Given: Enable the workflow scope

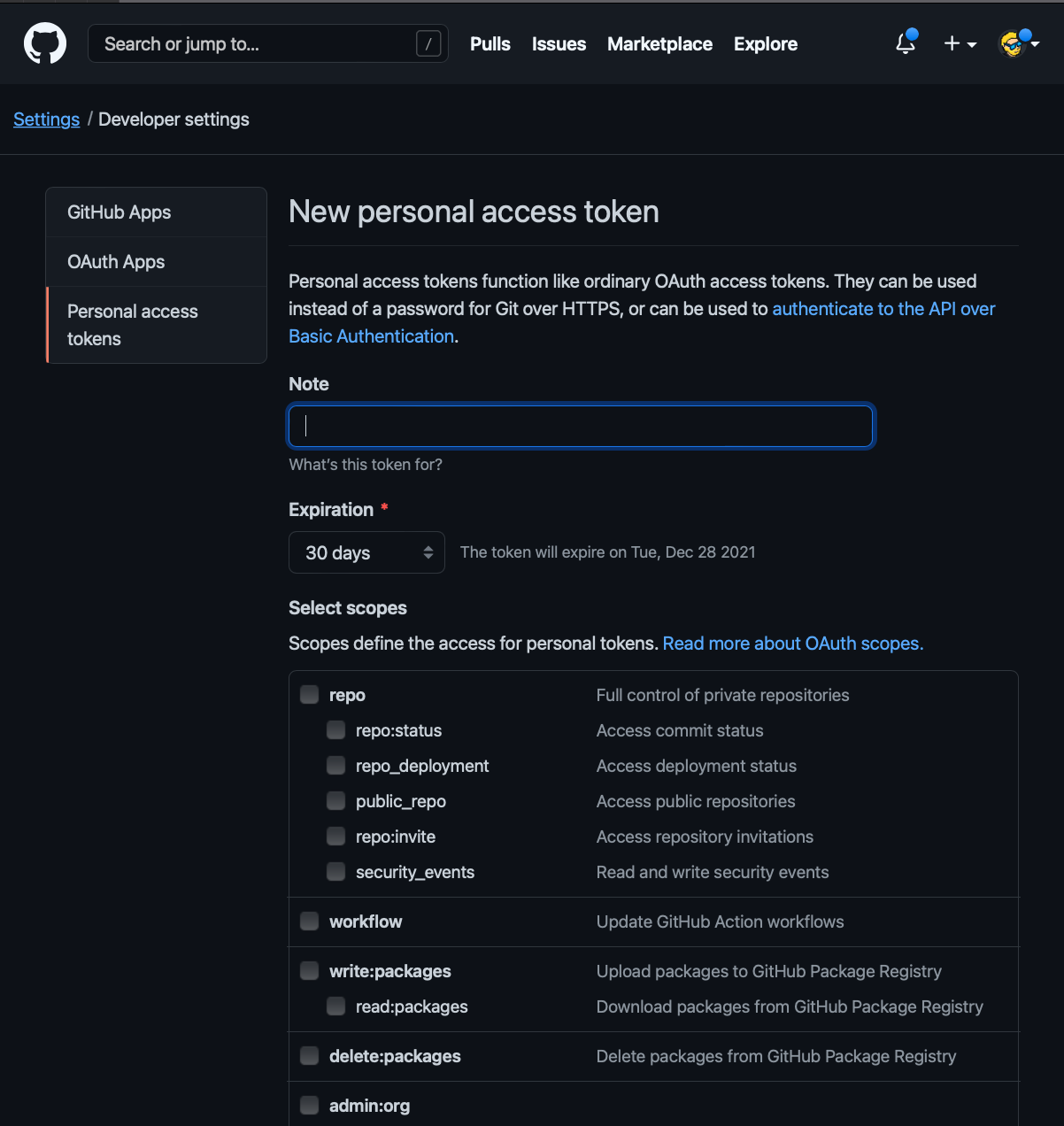Looking at the screenshot, I should tap(309, 922).
